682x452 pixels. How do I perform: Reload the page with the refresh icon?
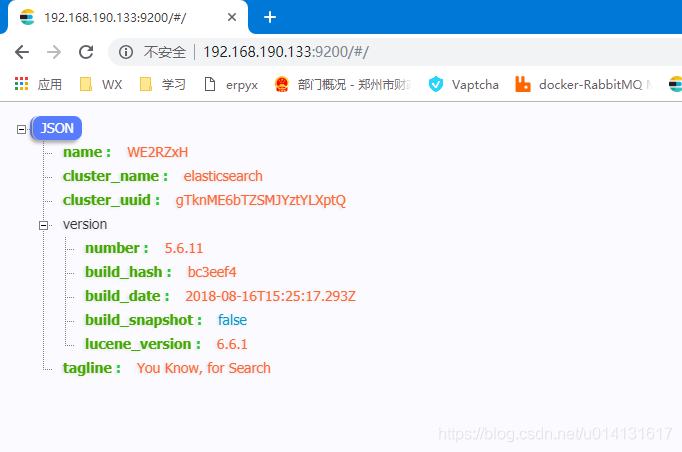(86, 52)
